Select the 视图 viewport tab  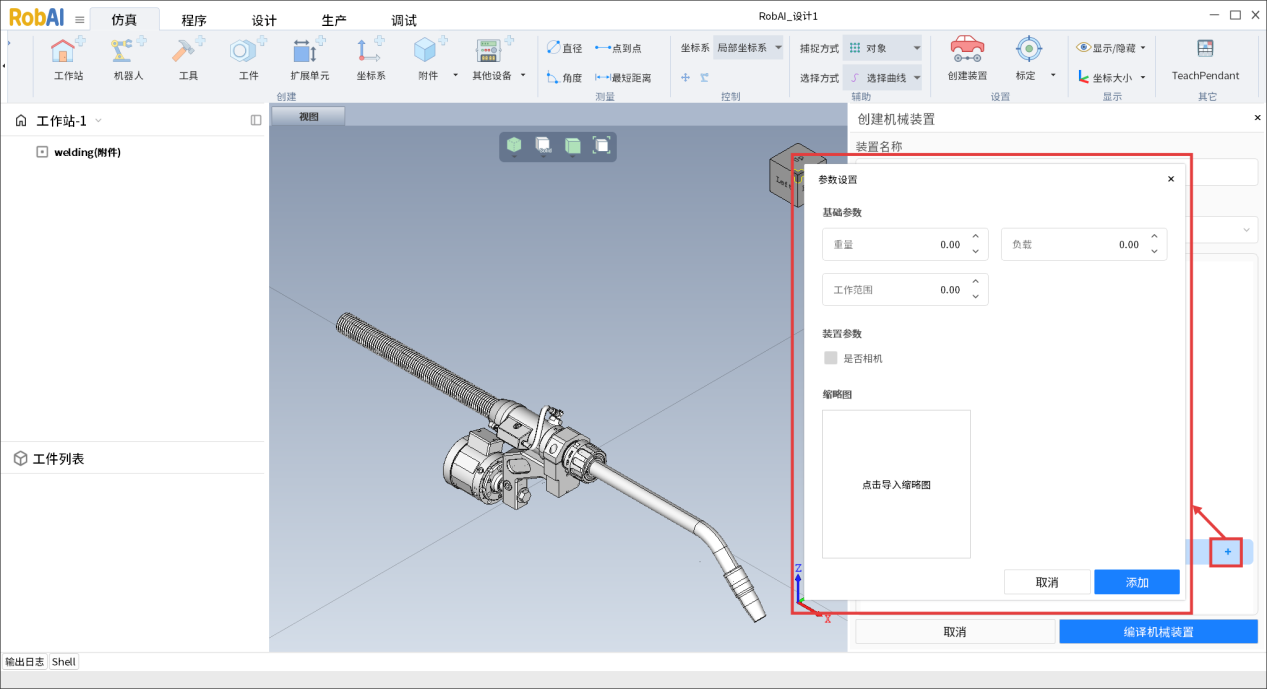[x=309, y=116]
